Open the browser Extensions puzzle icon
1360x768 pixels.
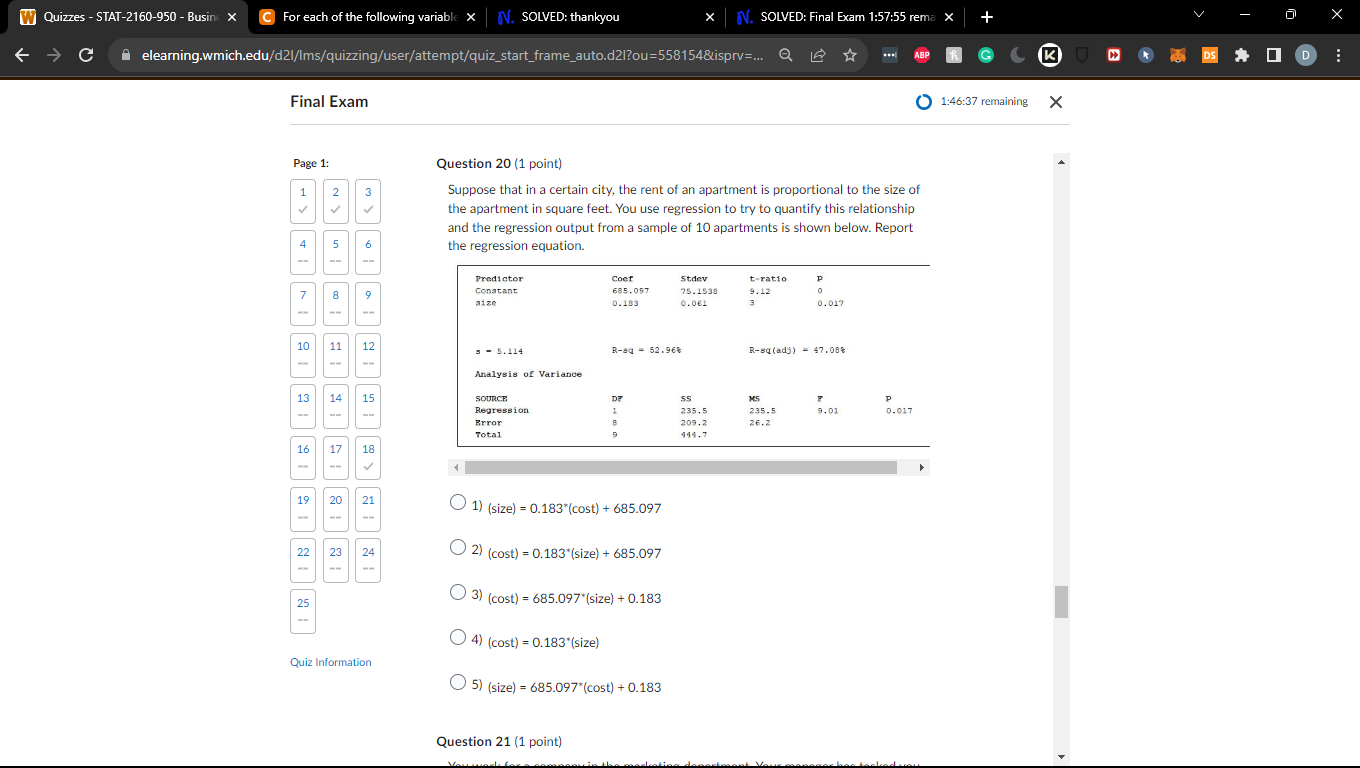pyautogui.click(x=1241, y=56)
